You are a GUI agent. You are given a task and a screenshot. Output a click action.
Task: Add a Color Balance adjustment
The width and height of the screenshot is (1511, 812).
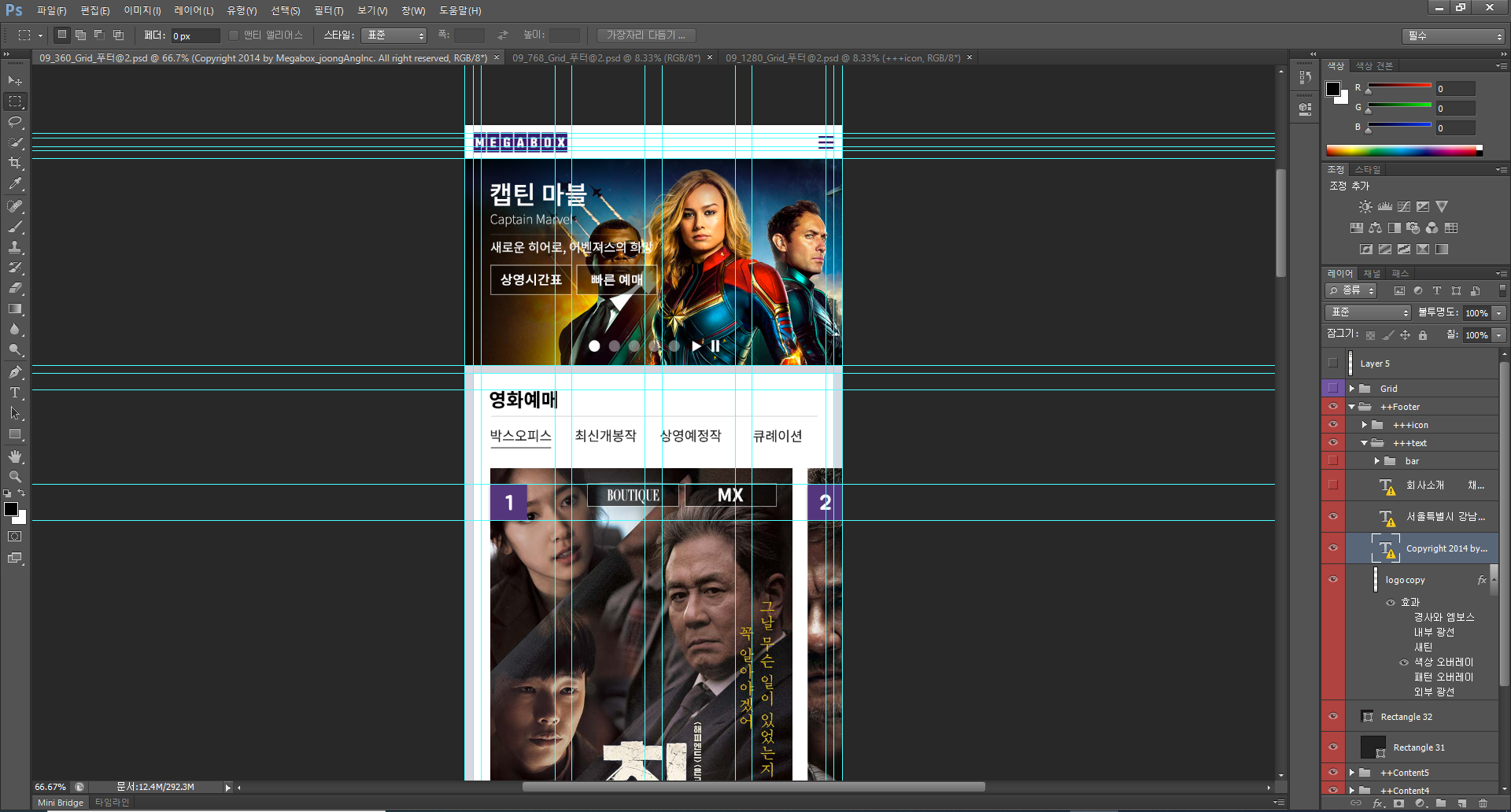coord(1375,227)
